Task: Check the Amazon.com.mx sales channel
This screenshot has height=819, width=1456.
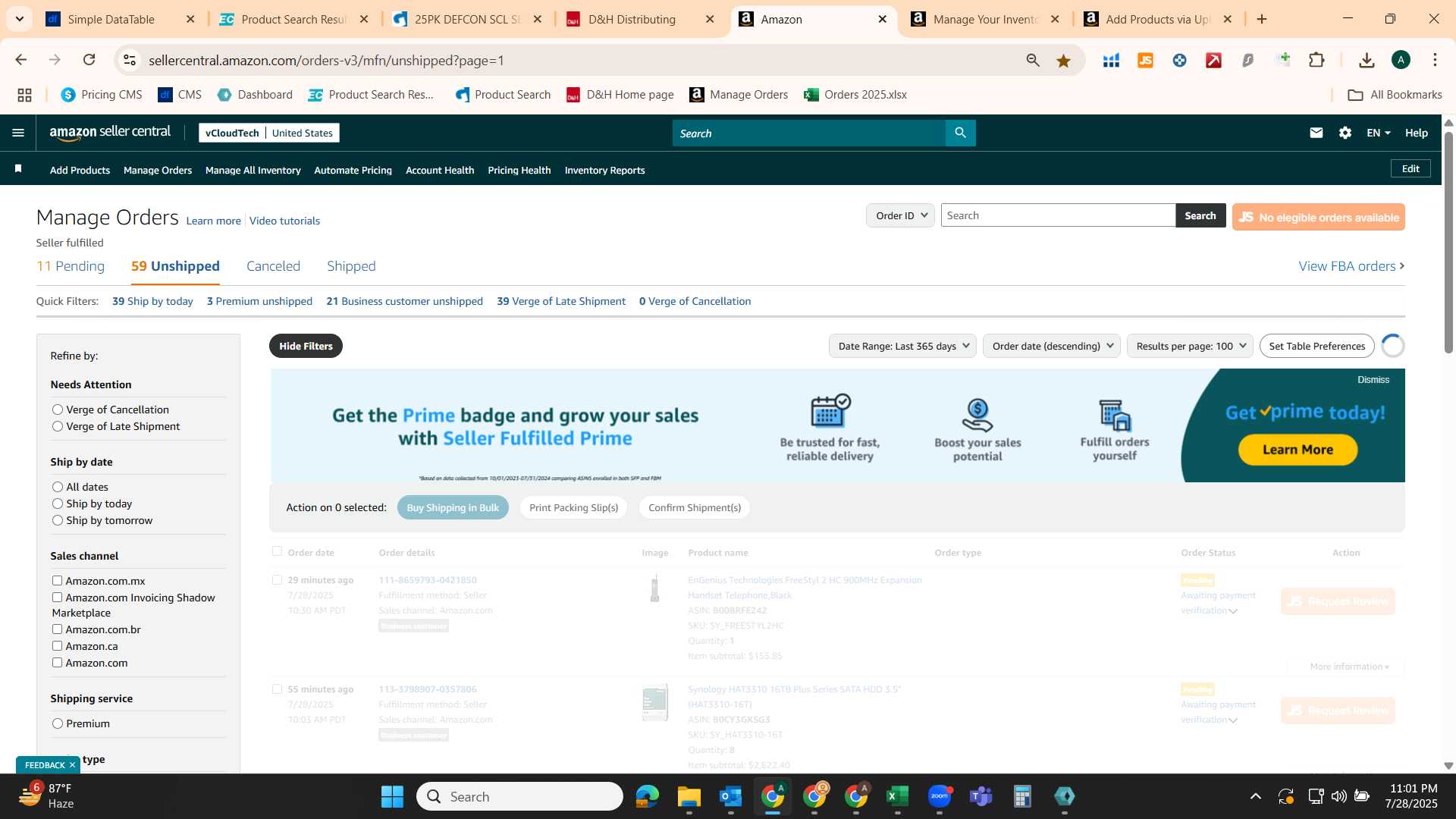Action: (57, 581)
